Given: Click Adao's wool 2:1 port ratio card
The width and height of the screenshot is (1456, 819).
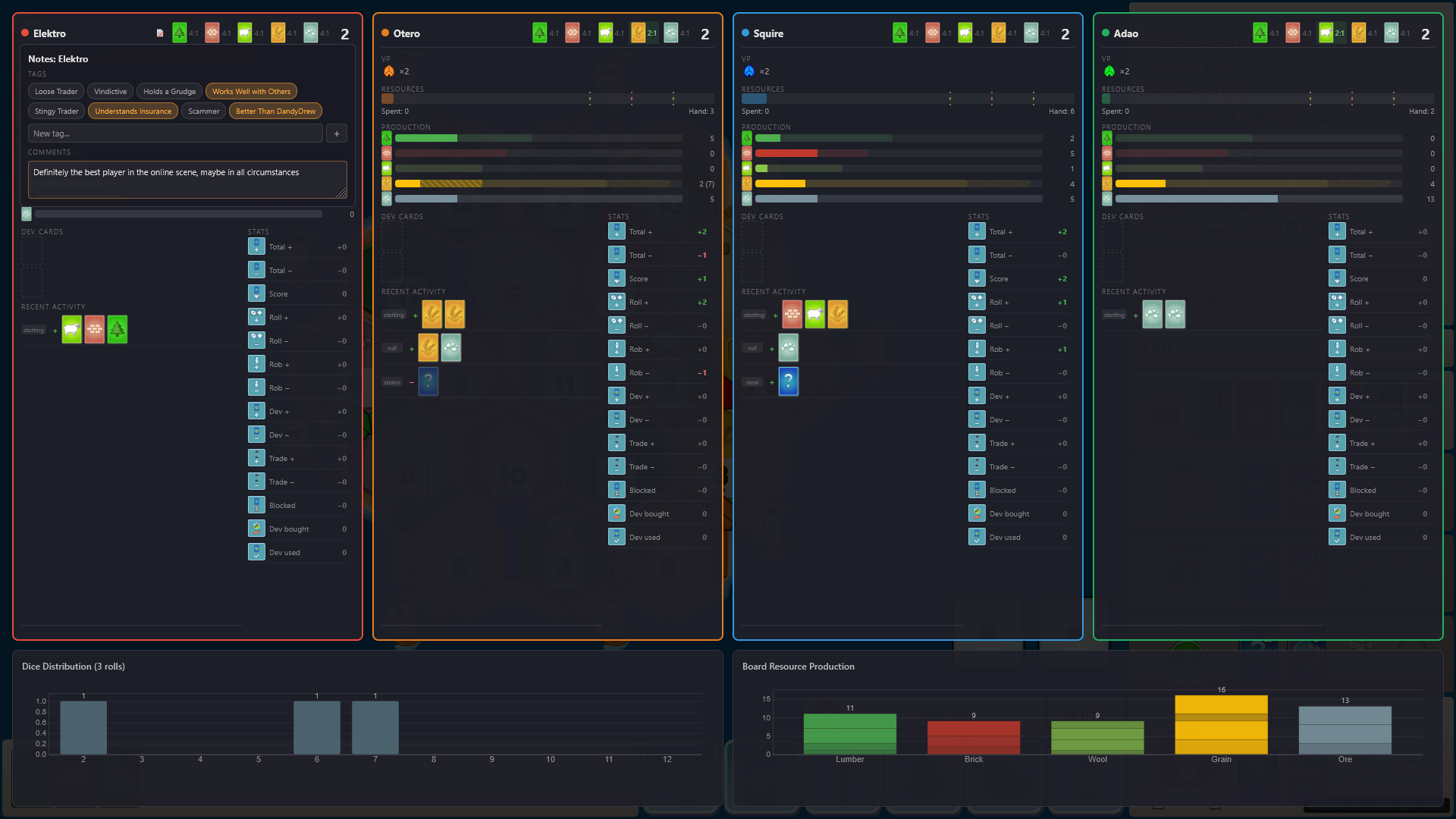Looking at the screenshot, I should point(1326,33).
